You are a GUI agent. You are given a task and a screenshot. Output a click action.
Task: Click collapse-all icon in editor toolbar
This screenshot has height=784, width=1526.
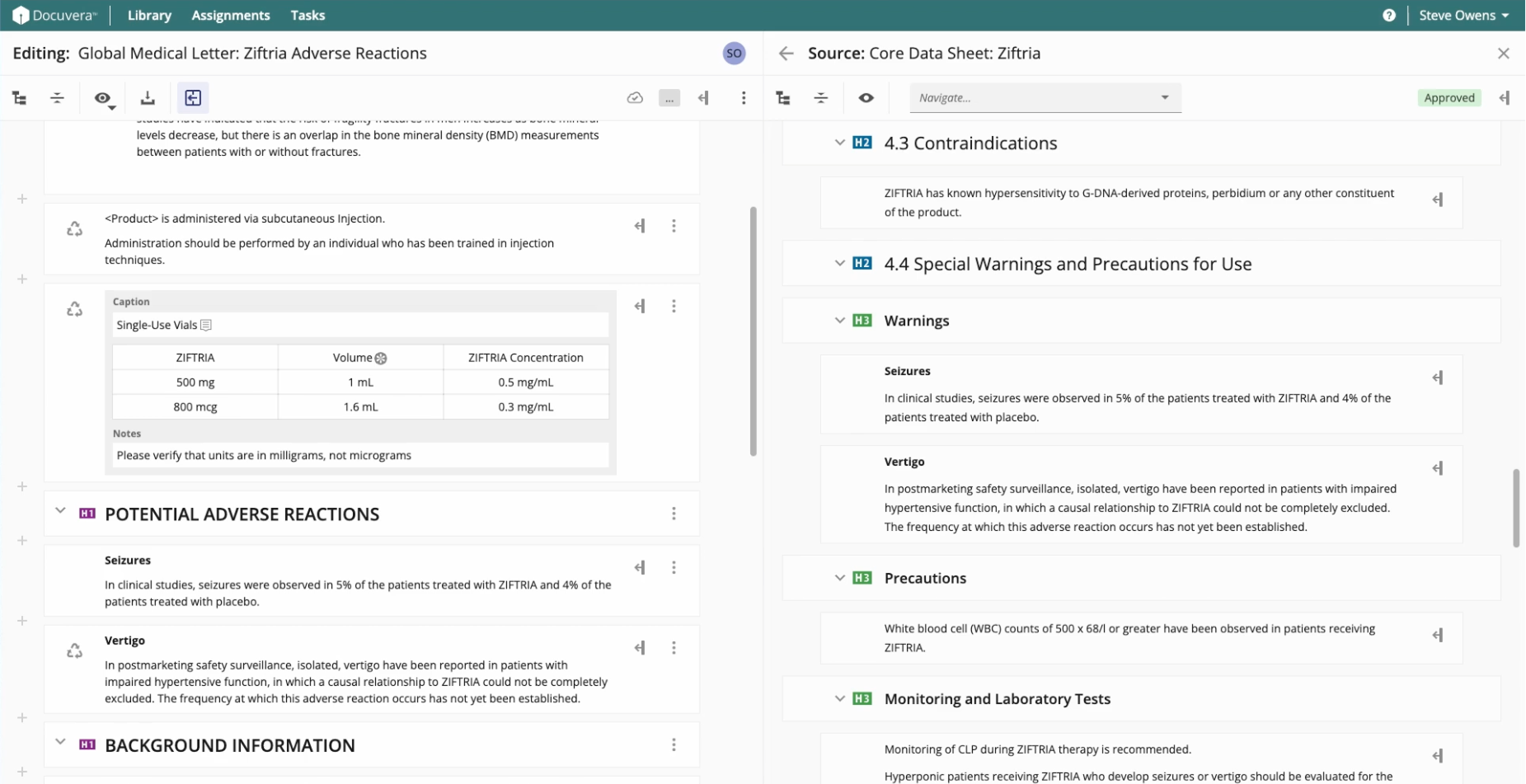[x=57, y=98]
